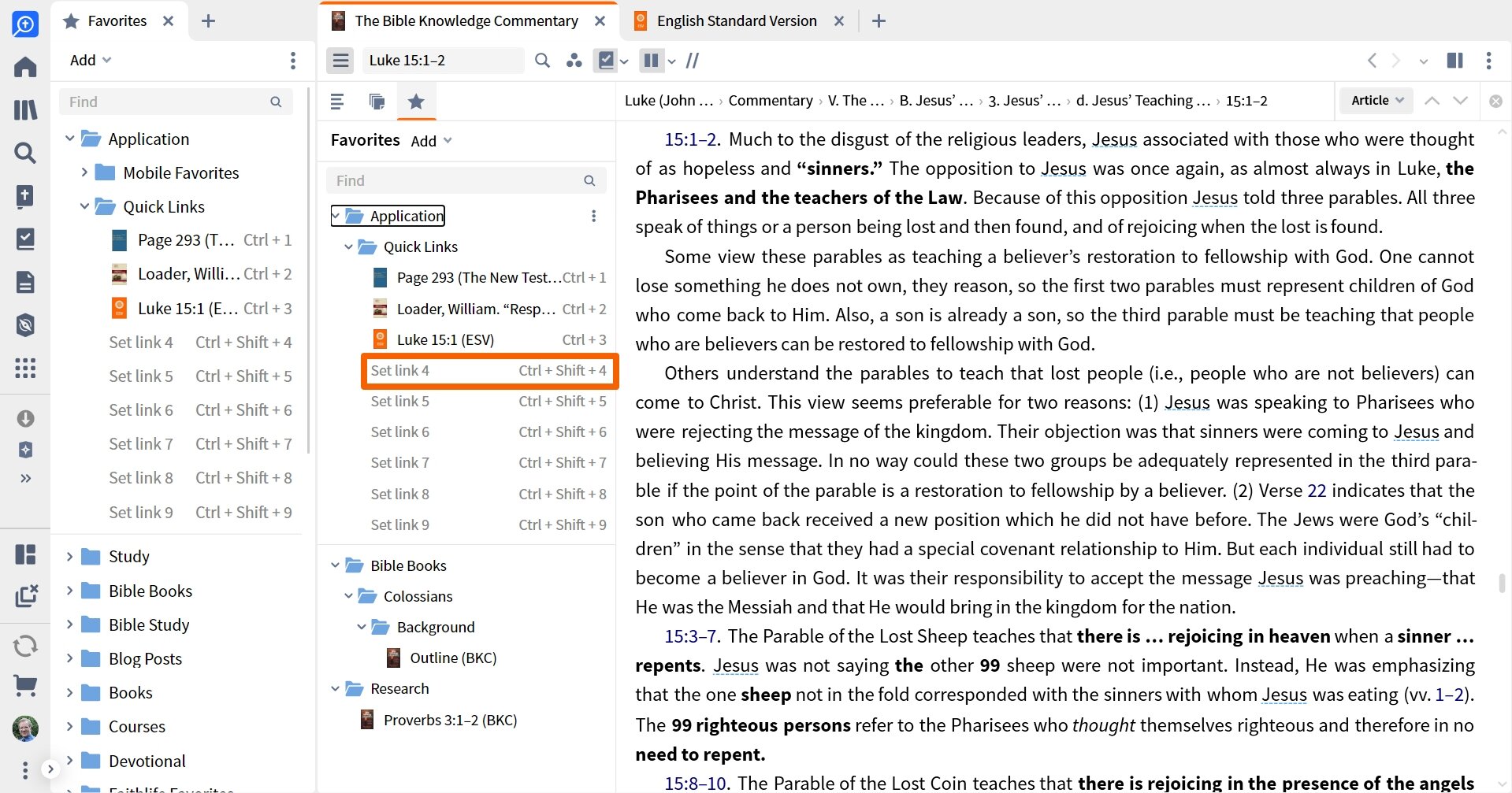Click the download arrow icon in sidebar
This screenshot has width=1512, height=793.
pos(25,418)
